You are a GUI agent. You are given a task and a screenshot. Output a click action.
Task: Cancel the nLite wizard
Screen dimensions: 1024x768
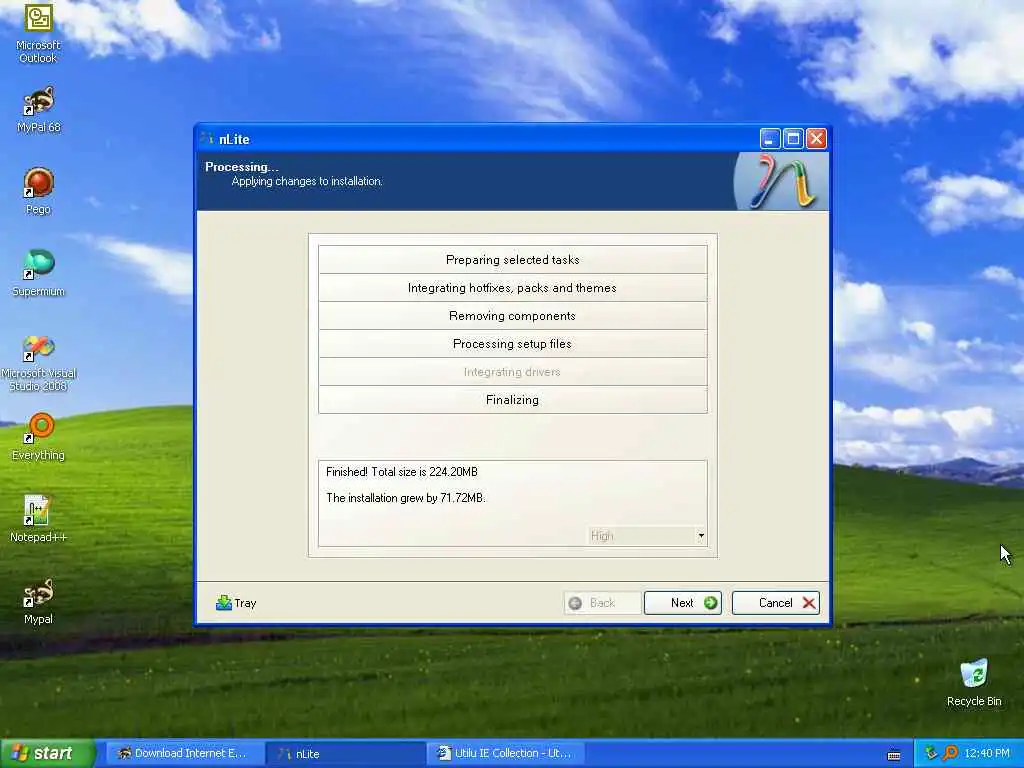776,603
